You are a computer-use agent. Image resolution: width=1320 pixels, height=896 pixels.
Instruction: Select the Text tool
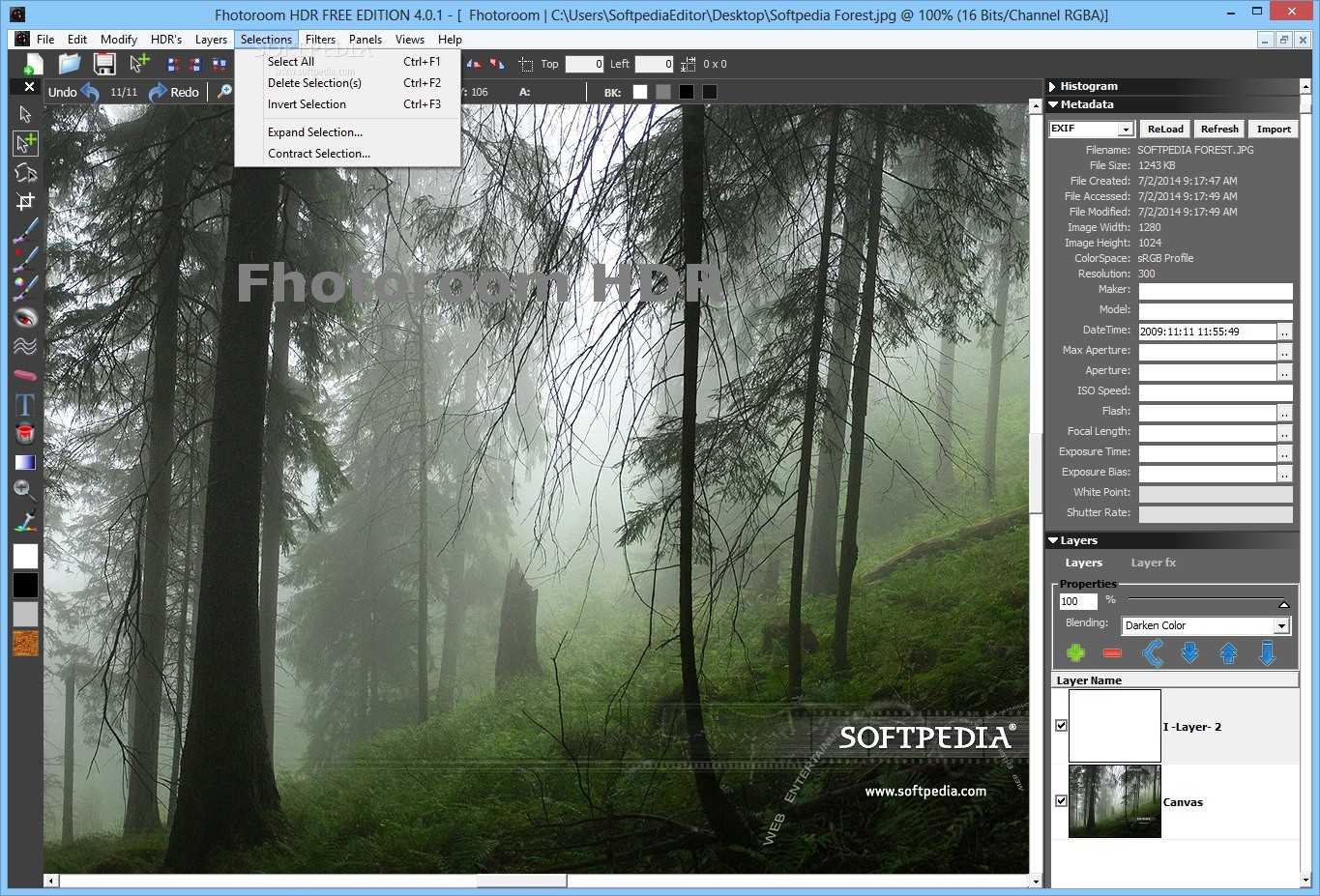pos(25,404)
